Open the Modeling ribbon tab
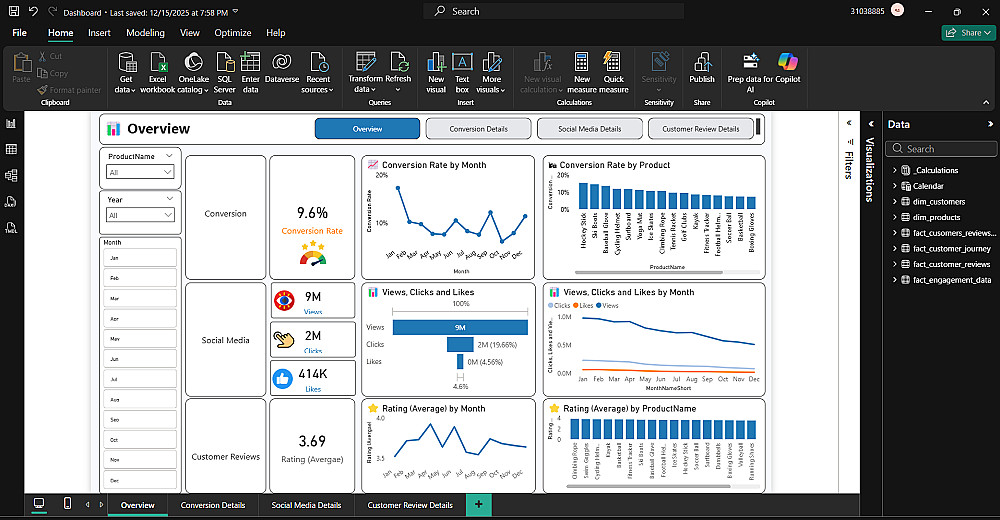This screenshot has width=1000, height=520. [x=145, y=33]
